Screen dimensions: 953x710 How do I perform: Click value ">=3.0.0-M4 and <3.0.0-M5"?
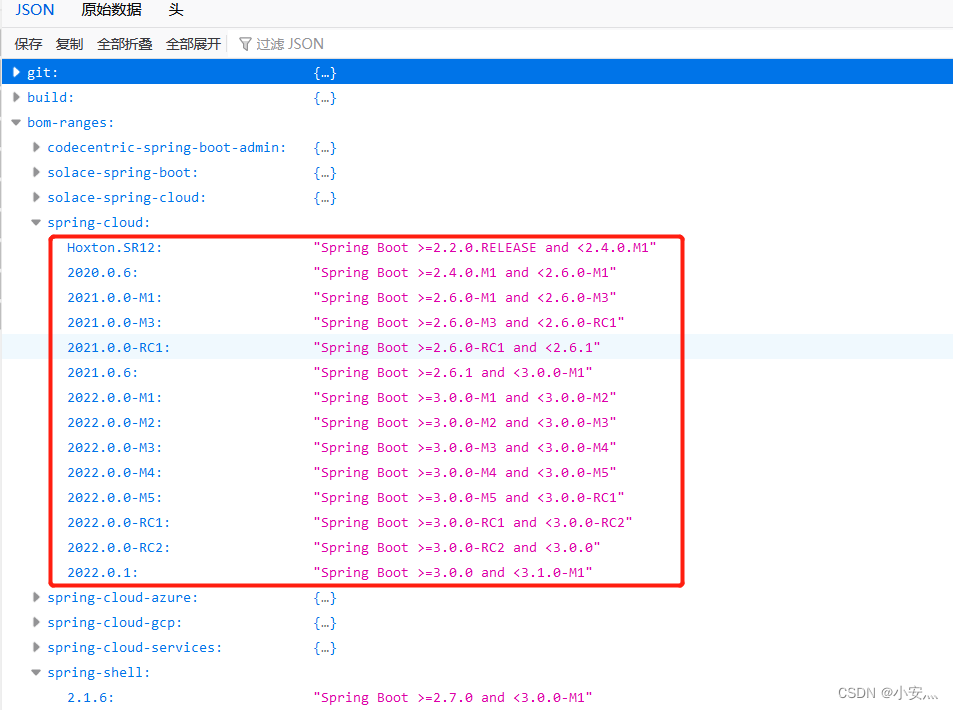(465, 472)
